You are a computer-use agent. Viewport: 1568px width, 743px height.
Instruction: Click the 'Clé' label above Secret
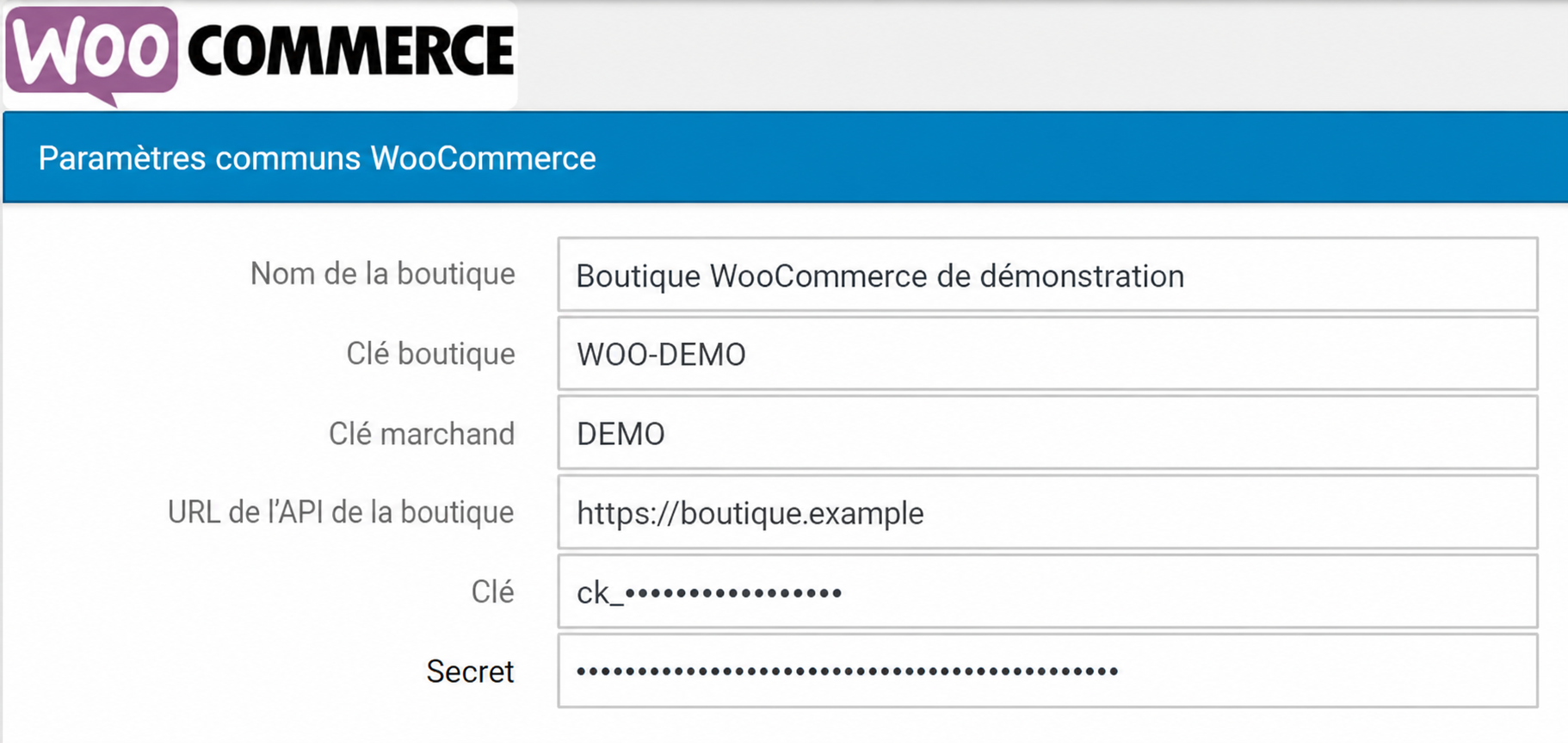(492, 591)
